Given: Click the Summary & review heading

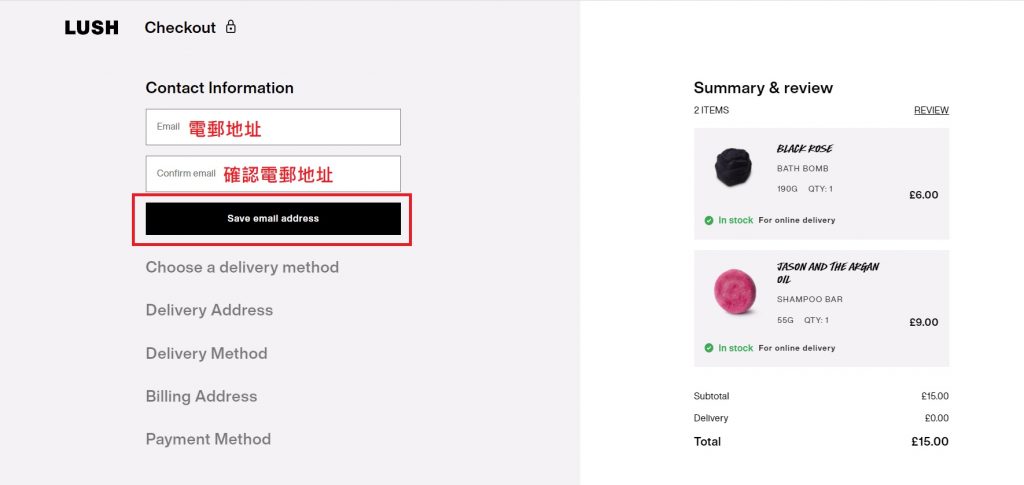Looking at the screenshot, I should click(x=763, y=88).
